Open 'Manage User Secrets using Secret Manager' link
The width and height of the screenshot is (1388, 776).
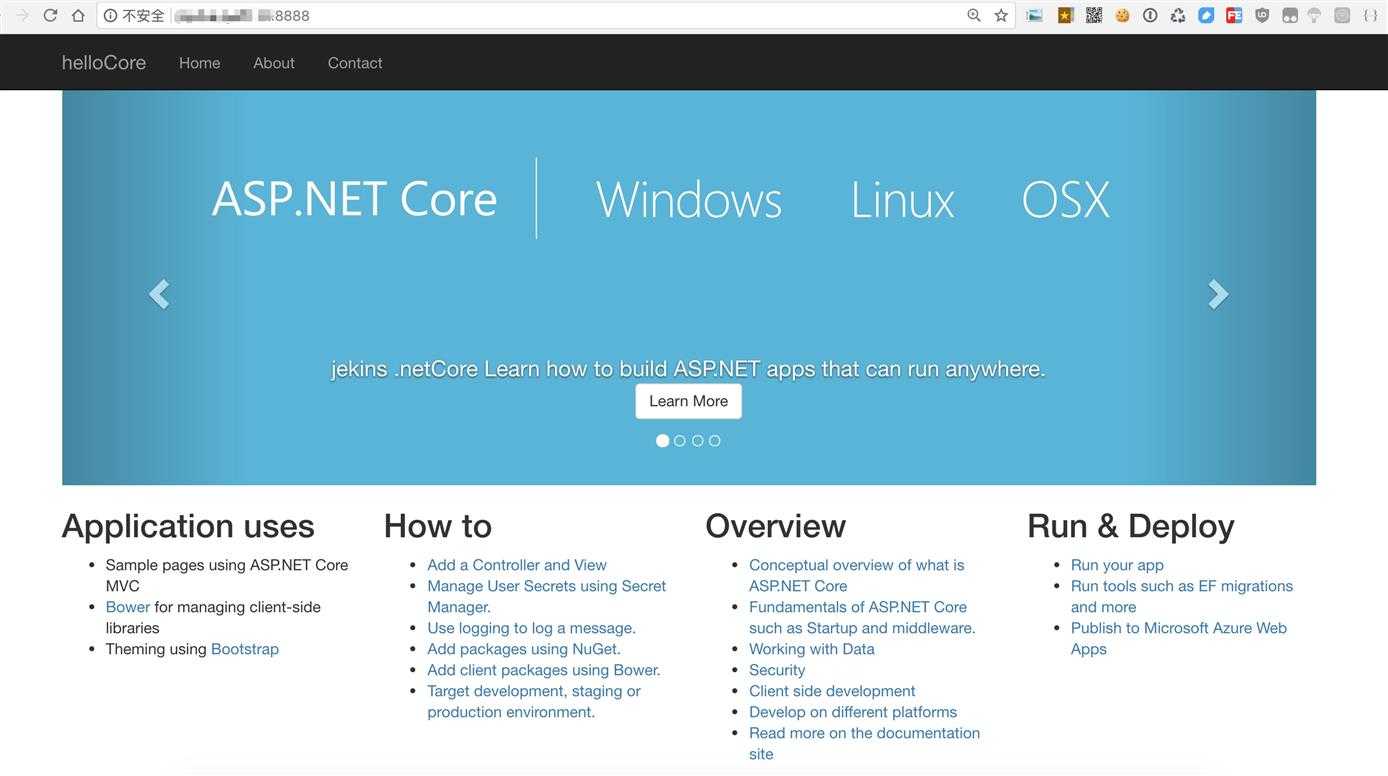click(546, 596)
